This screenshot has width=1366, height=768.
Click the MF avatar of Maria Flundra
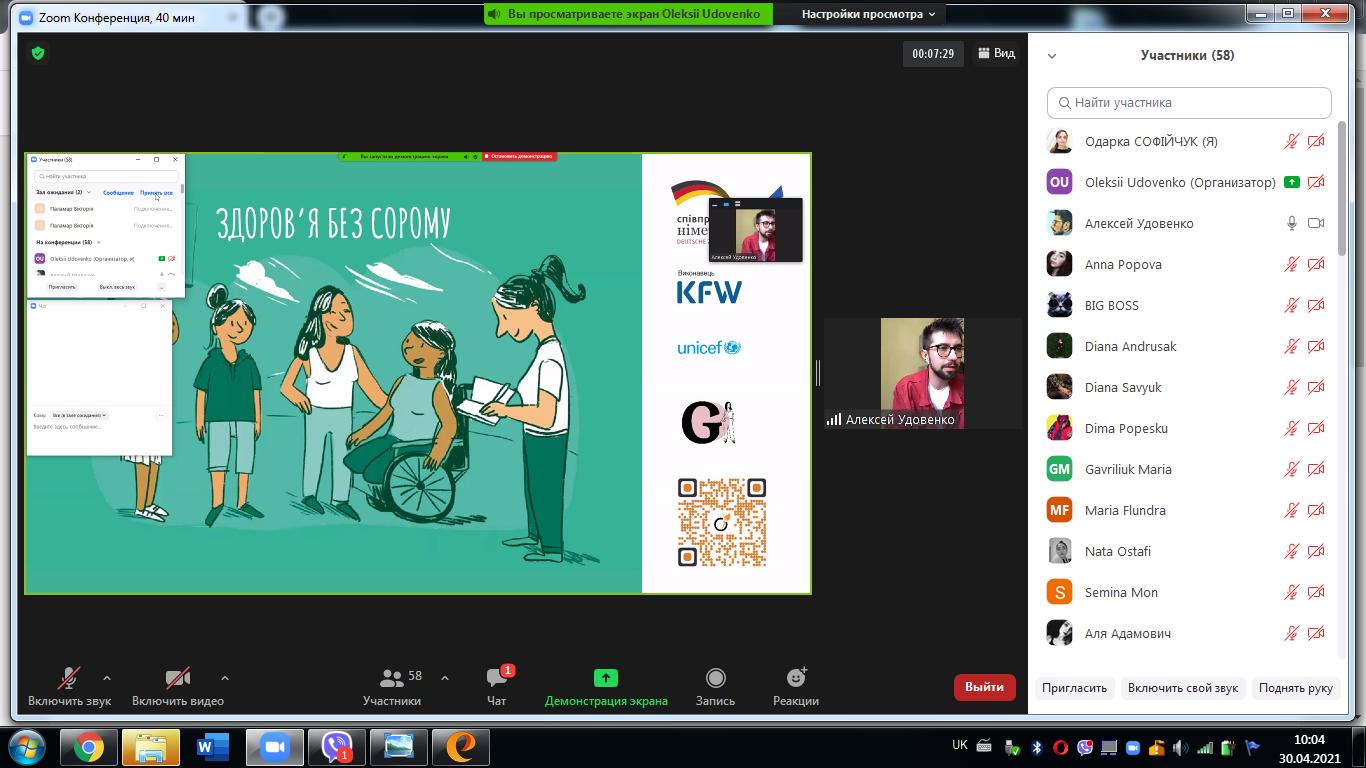(x=1059, y=510)
